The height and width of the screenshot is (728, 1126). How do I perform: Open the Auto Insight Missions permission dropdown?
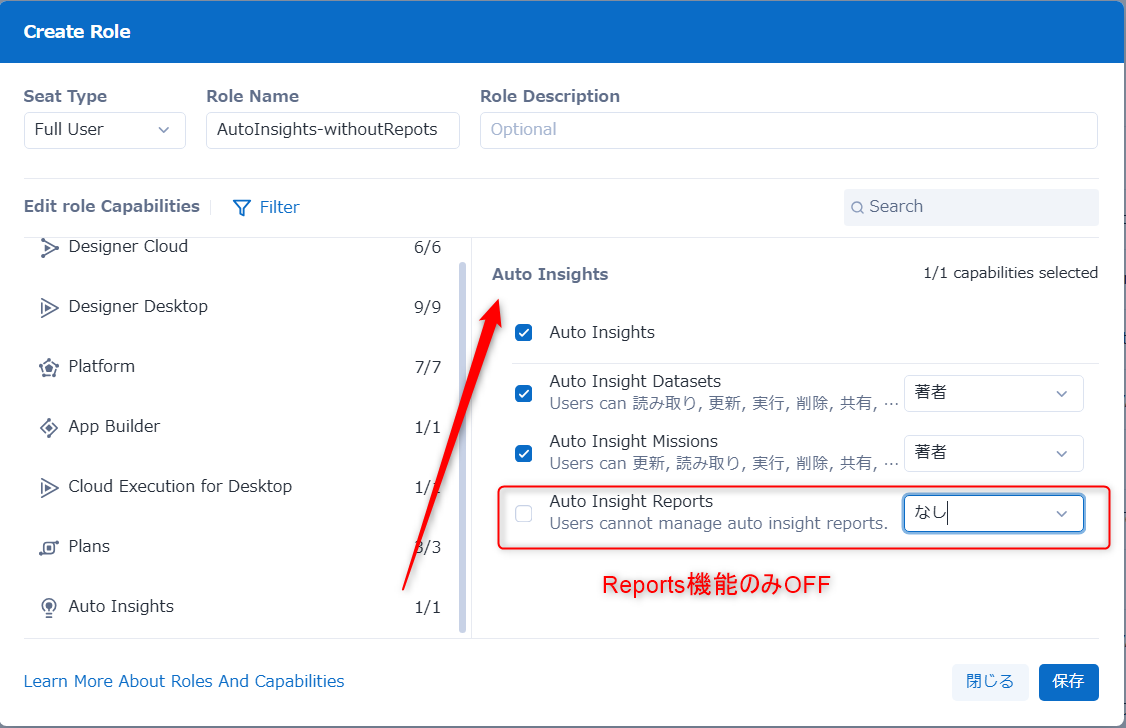coord(994,453)
